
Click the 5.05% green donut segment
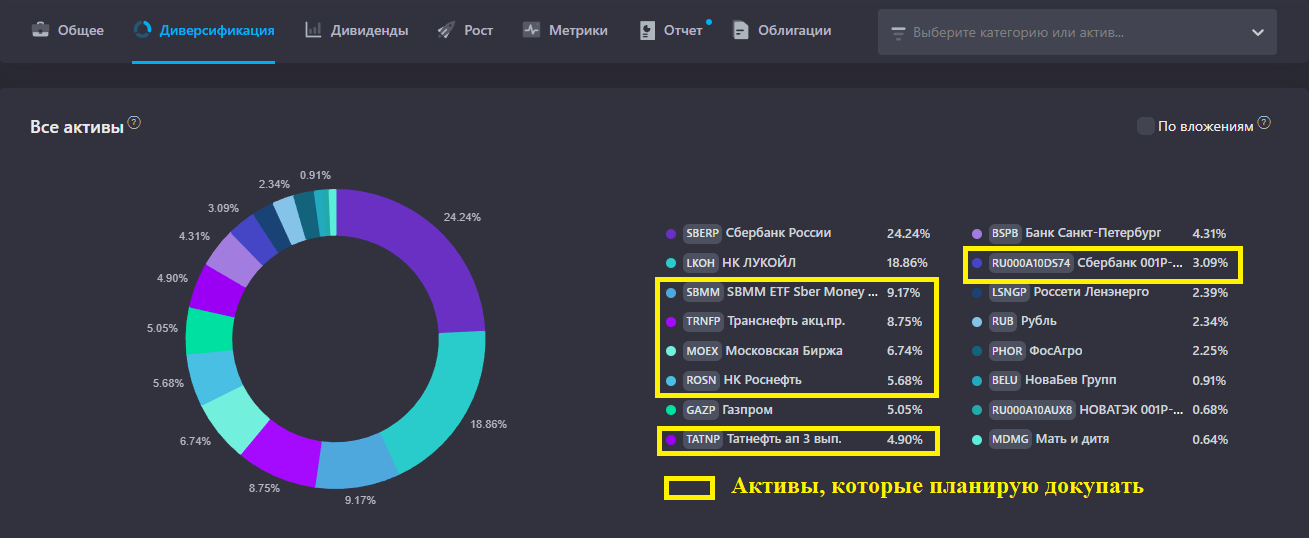[209, 332]
